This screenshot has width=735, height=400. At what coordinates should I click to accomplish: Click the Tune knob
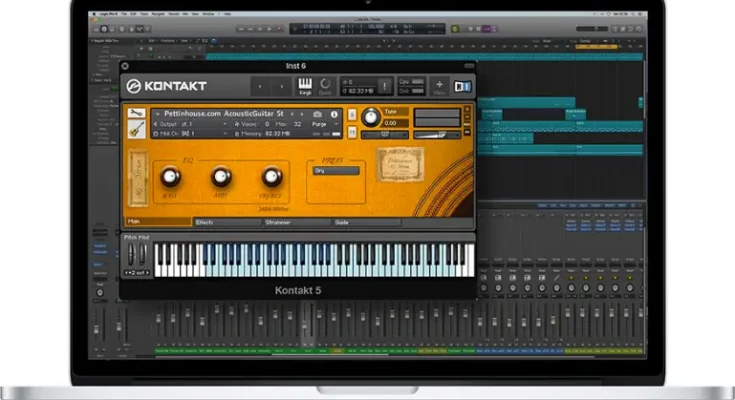(x=371, y=118)
